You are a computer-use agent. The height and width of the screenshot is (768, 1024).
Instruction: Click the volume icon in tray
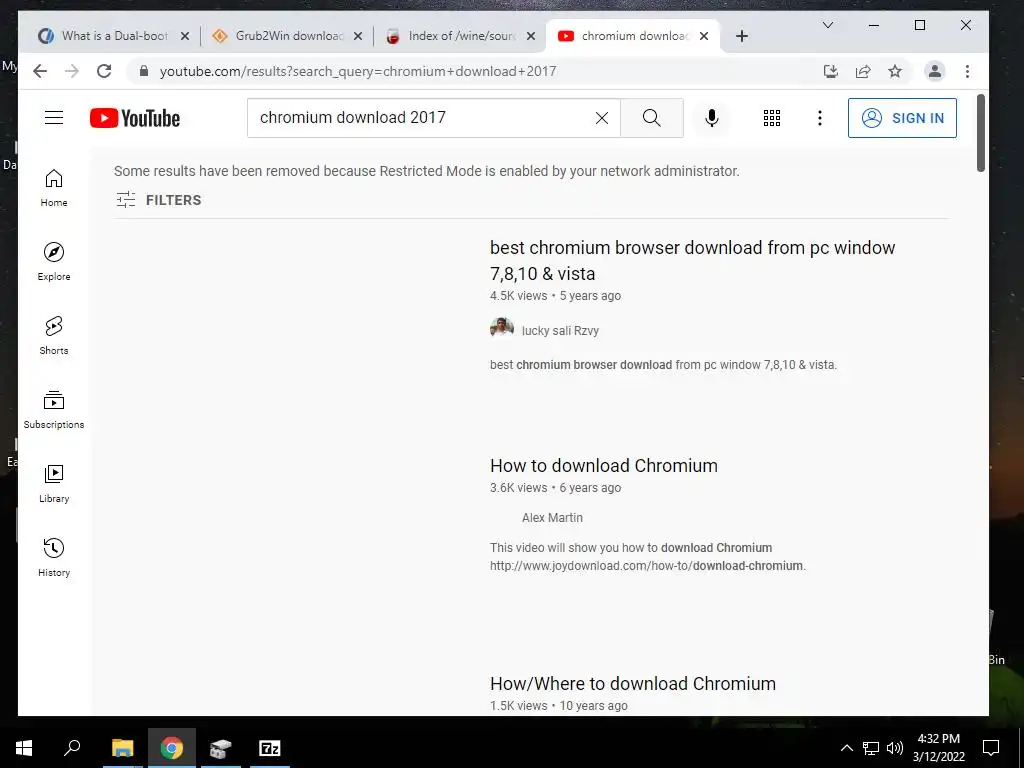click(895, 748)
